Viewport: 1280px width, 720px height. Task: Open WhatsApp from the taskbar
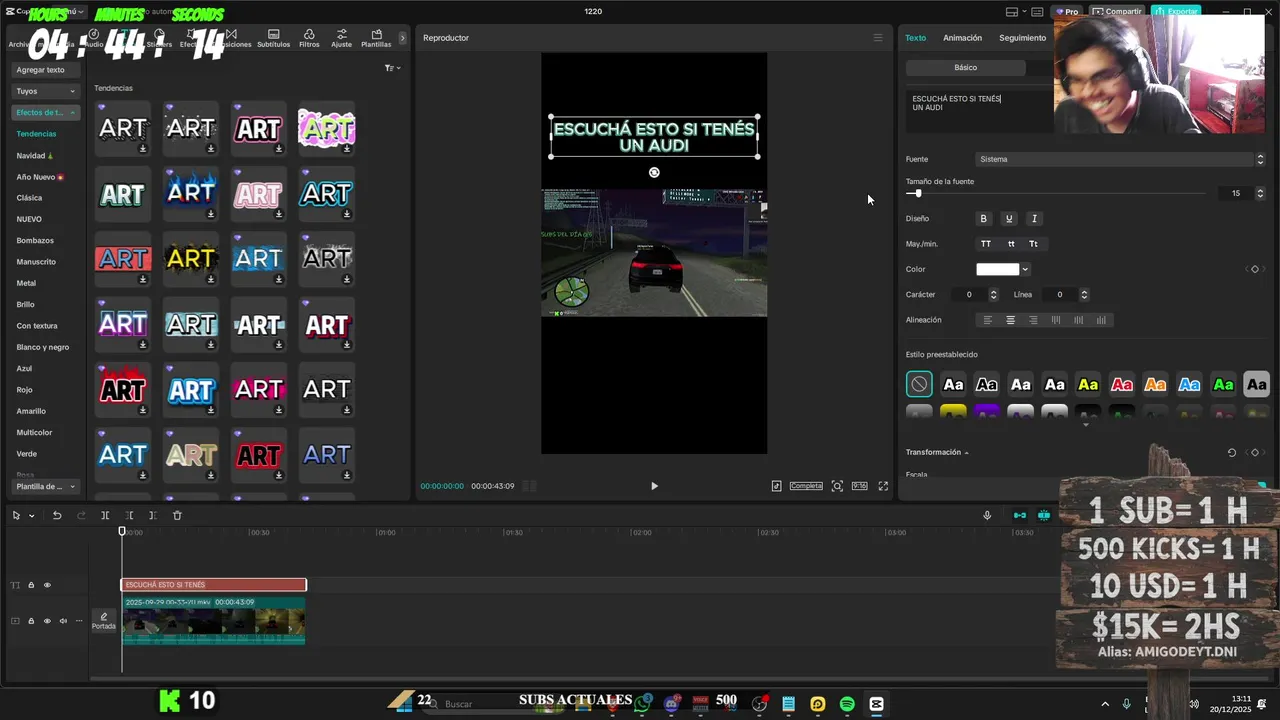click(642, 704)
